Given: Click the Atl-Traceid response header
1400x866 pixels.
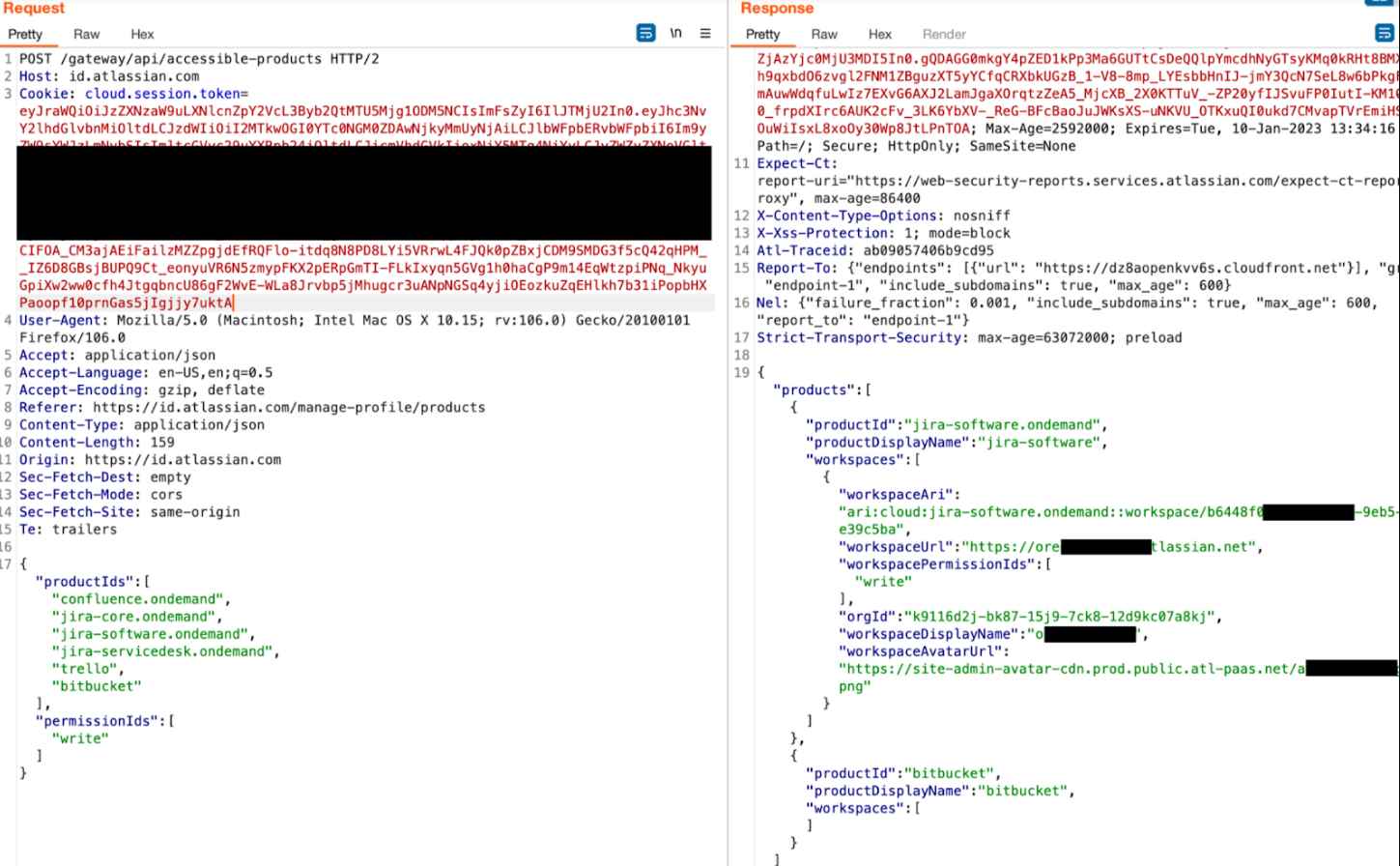Looking at the screenshot, I should pyautogui.click(x=875, y=250).
